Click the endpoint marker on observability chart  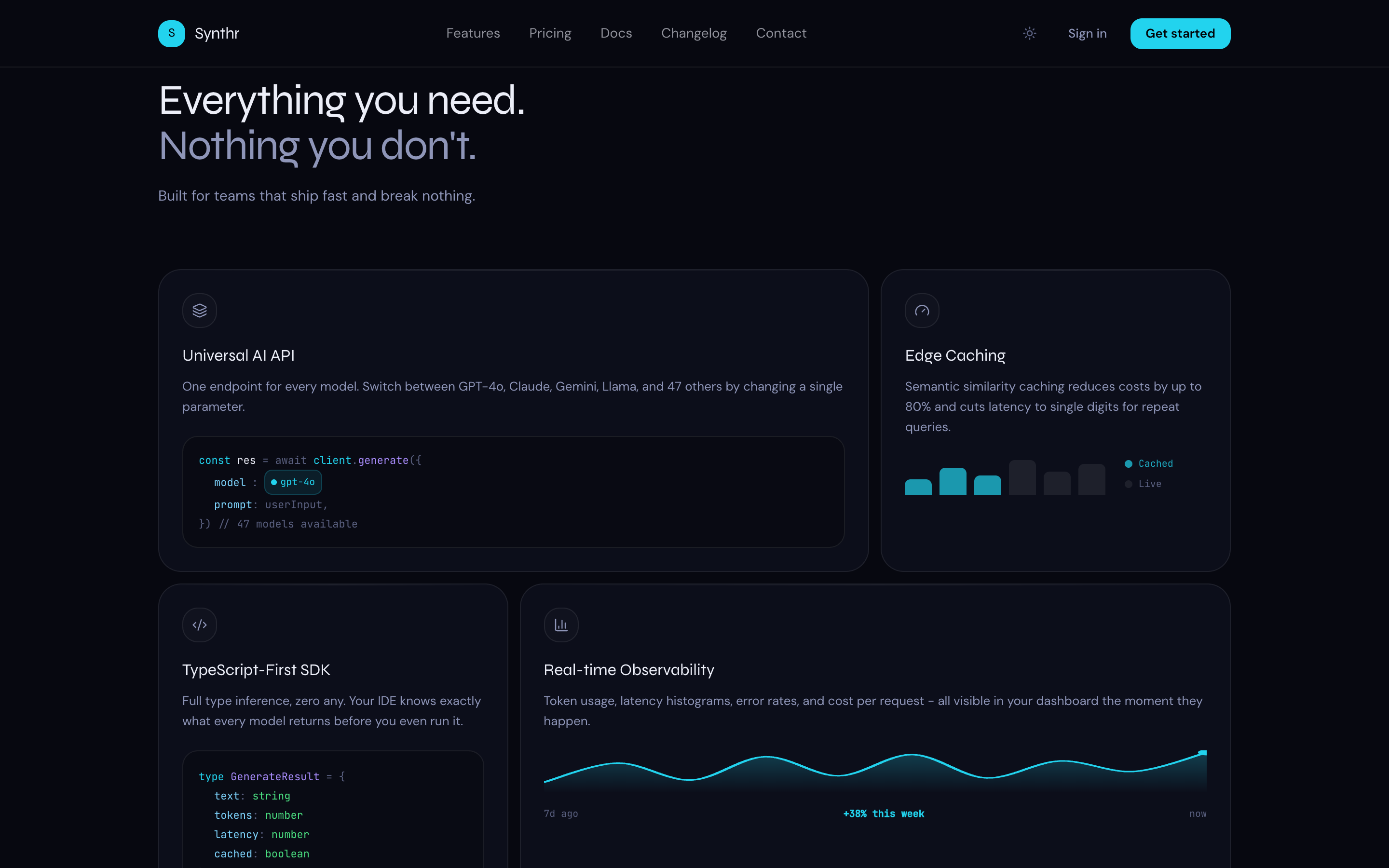1202,753
